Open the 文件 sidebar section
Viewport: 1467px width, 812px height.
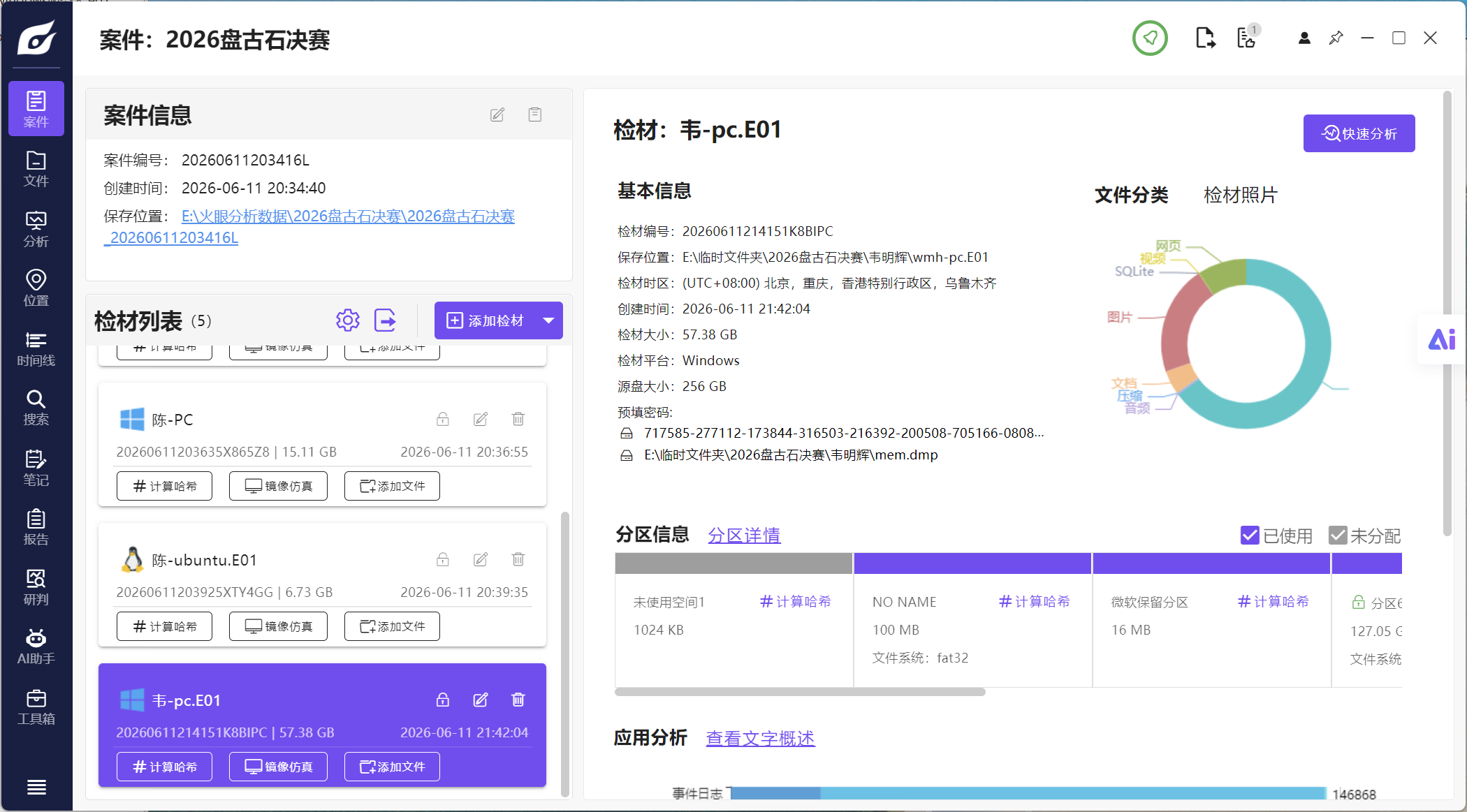click(36, 169)
